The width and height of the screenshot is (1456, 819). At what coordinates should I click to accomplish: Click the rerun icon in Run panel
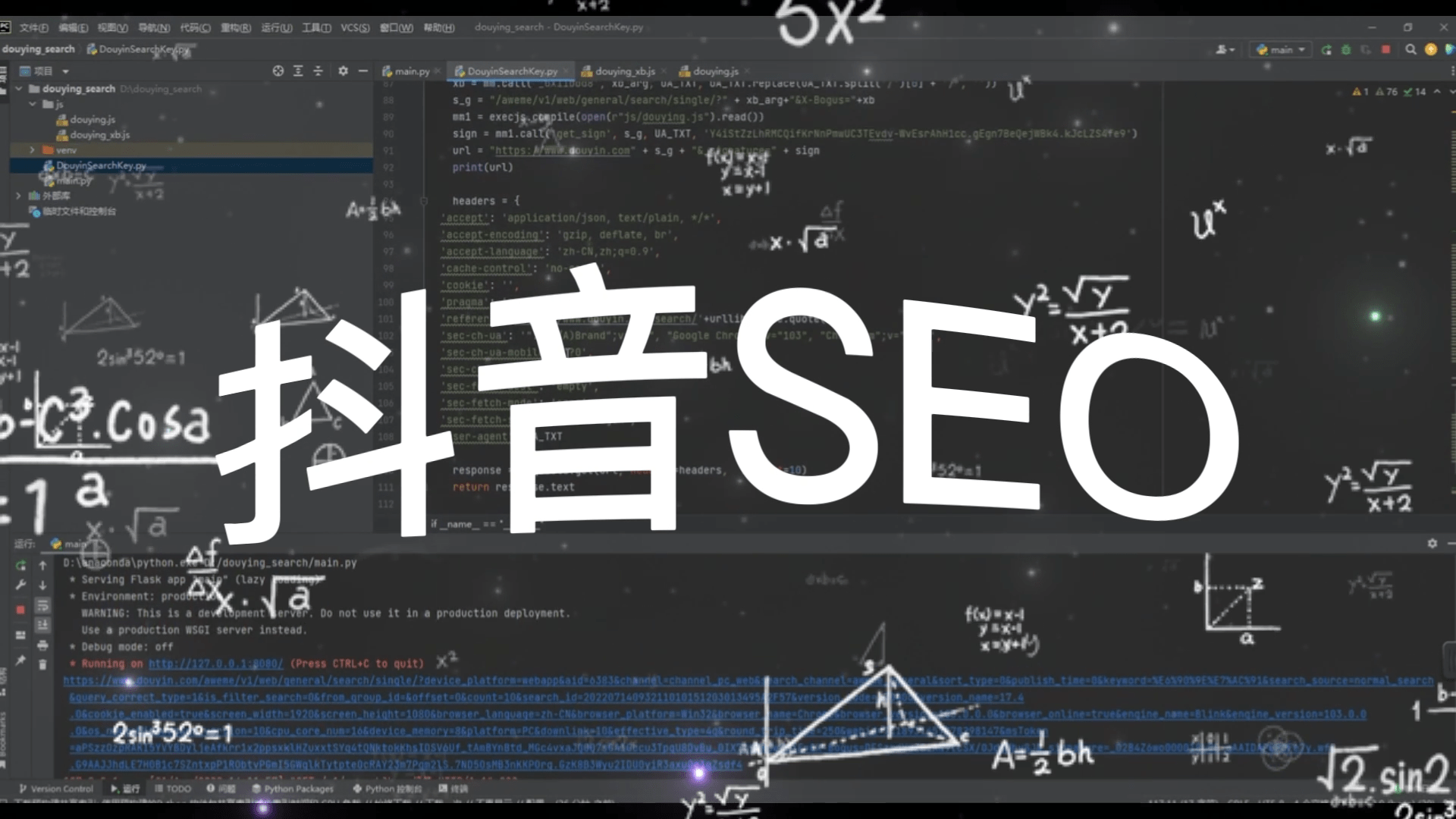pyautogui.click(x=20, y=565)
